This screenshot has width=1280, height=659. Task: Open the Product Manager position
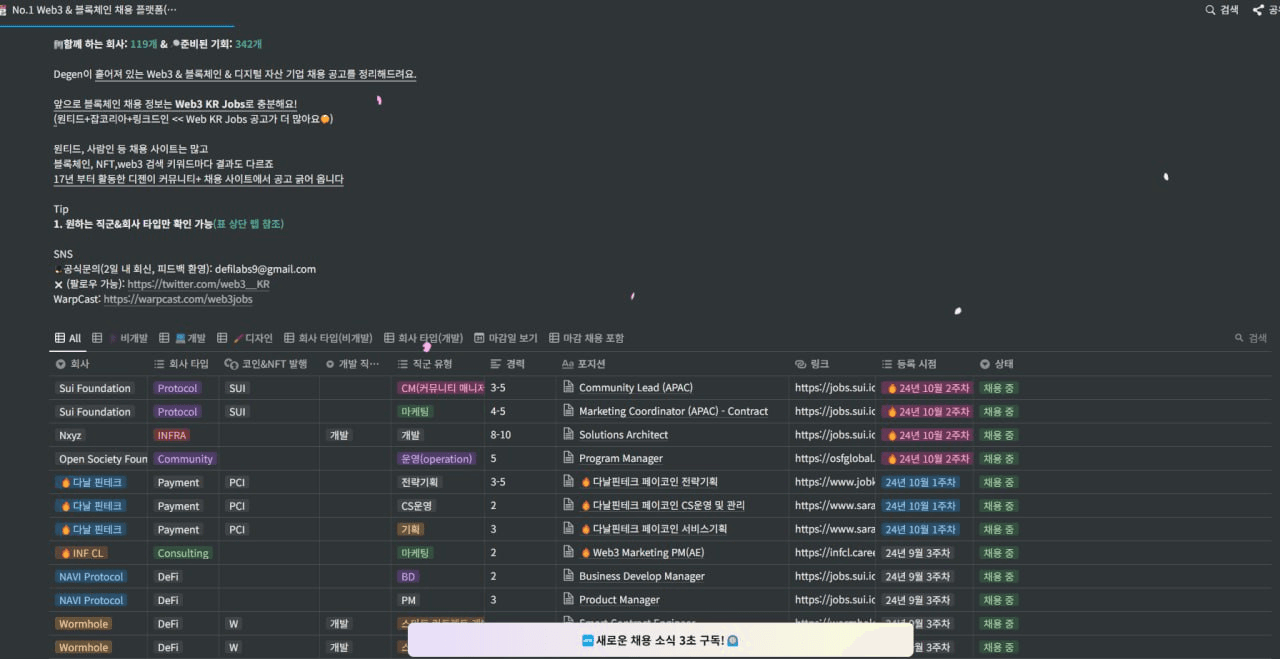pos(619,600)
